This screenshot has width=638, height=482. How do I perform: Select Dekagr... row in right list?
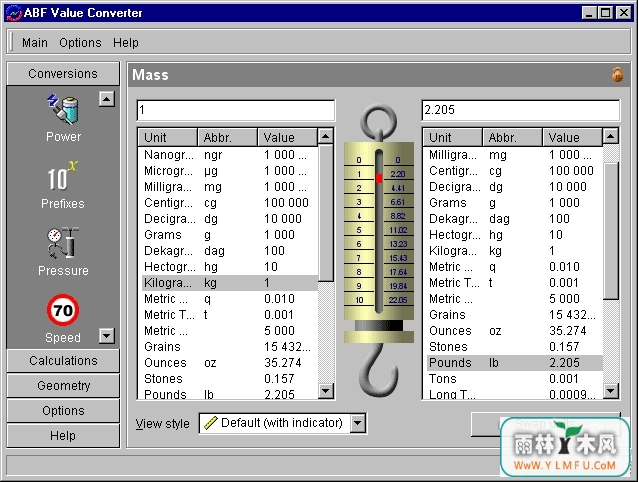[x=513, y=219]
